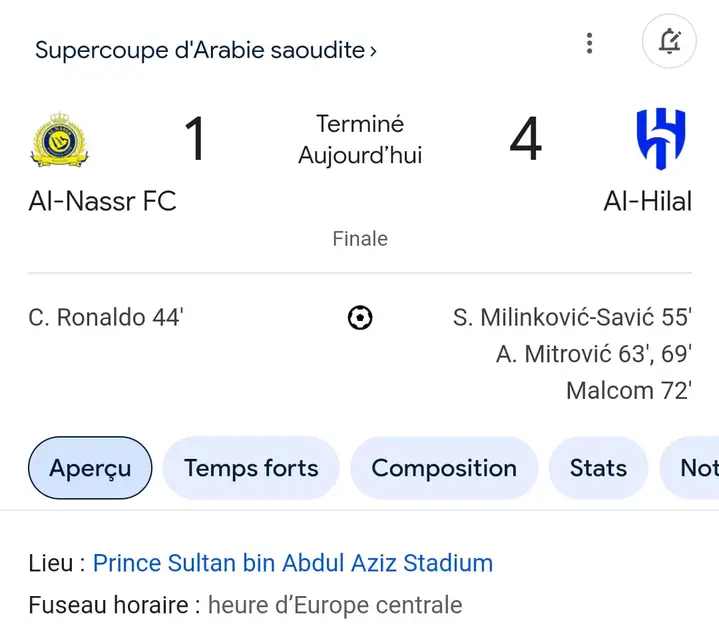Select scorer A. Mitrović 63', 69'

click(594, 354)
